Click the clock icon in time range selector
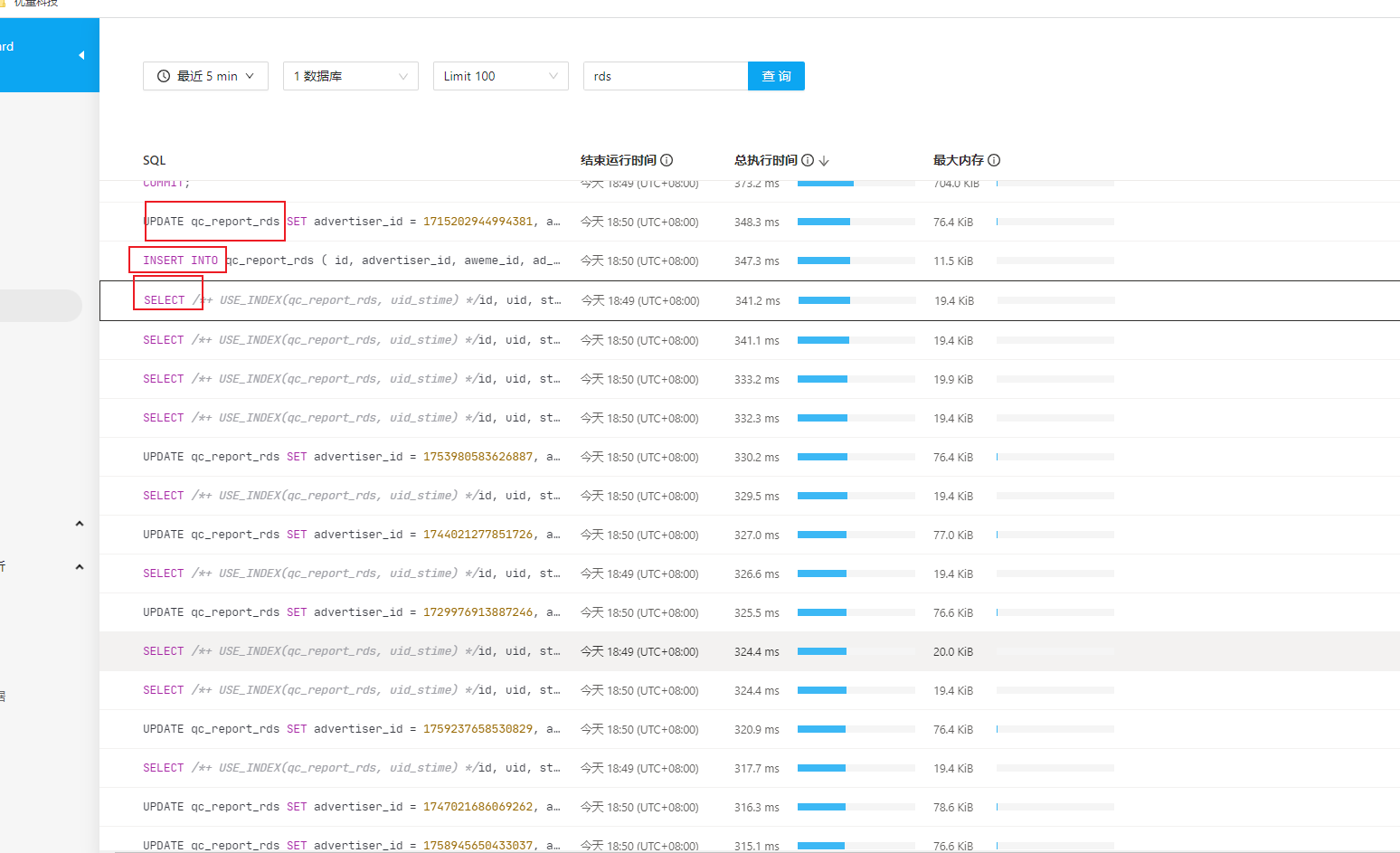The width and height of the screenshot is (1400, 853). 164,76
